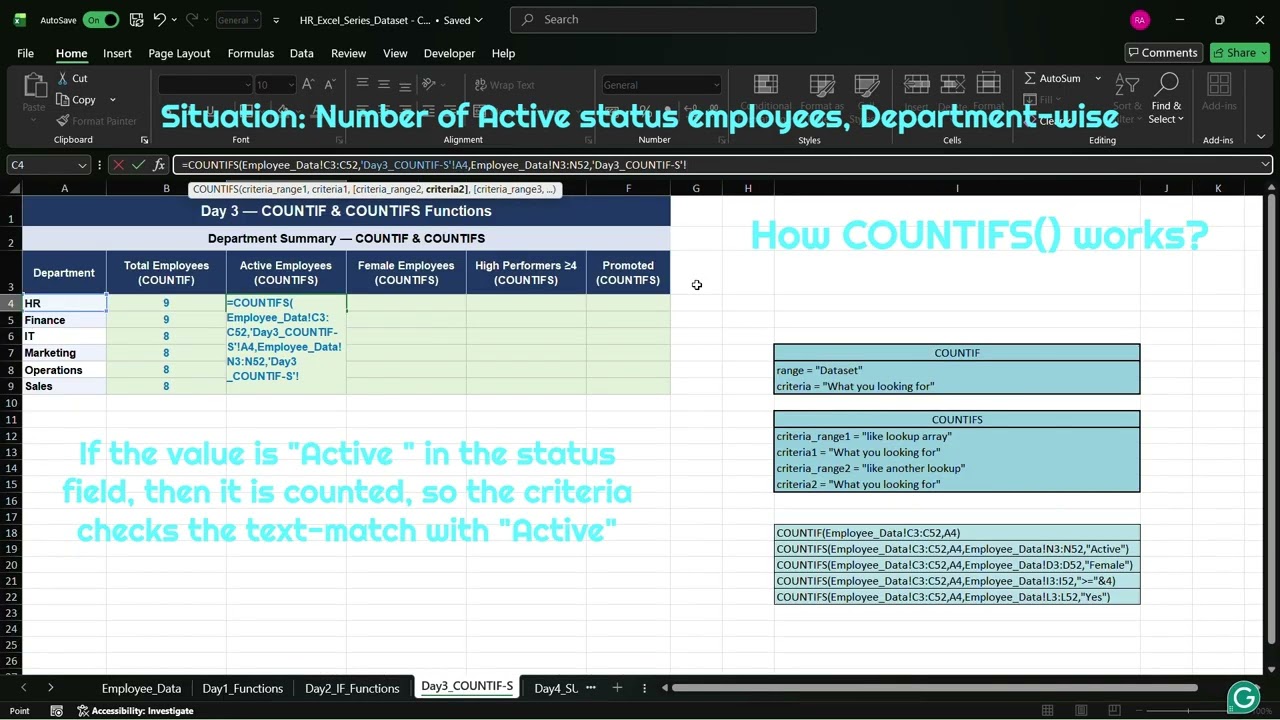This screenshot has height=720, width=1280.
Task: Cancel formula entry with X icon
Action: [x=118, y=165]
